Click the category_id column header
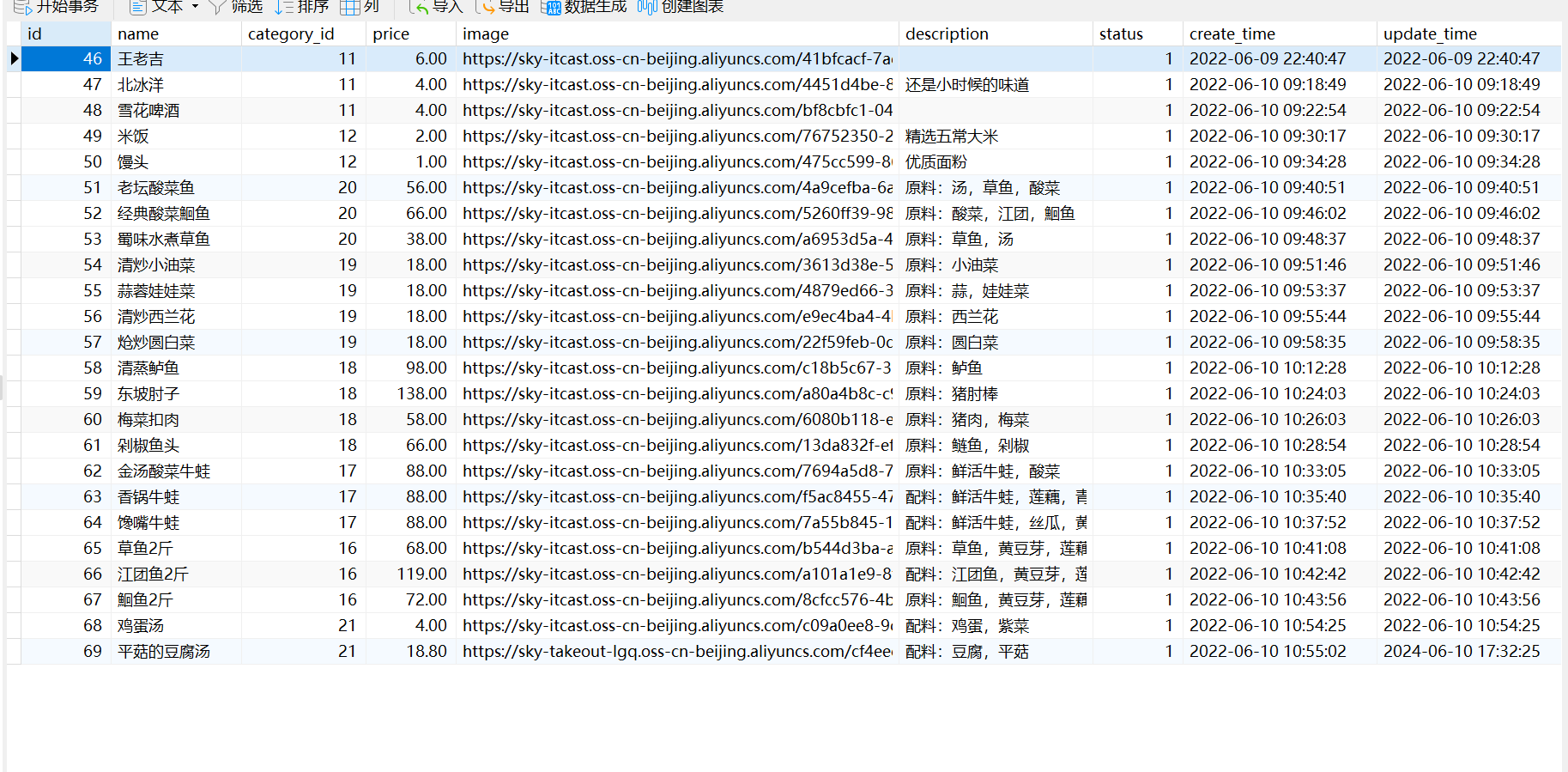Image resolution: width=1568 pixels, height=772 pixels. point(304,33)
